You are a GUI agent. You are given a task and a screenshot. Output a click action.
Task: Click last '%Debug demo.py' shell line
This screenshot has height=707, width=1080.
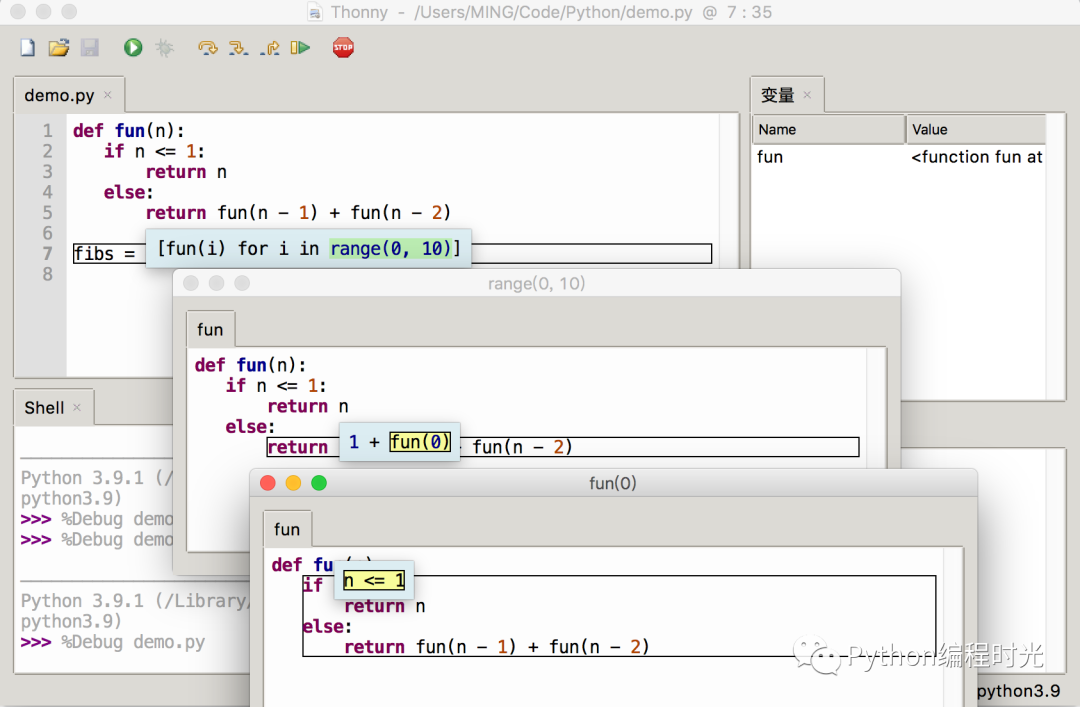click(x=133, y=642)
